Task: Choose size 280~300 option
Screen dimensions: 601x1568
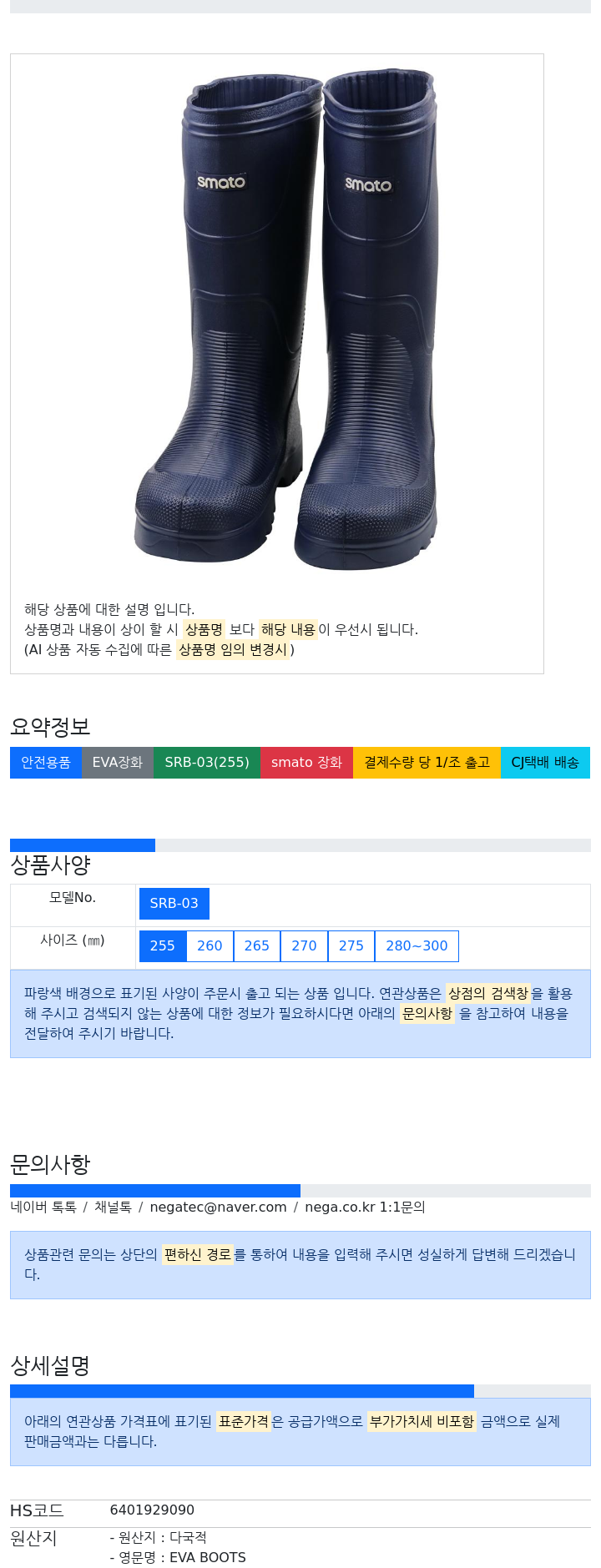Action: click(417, 946)
